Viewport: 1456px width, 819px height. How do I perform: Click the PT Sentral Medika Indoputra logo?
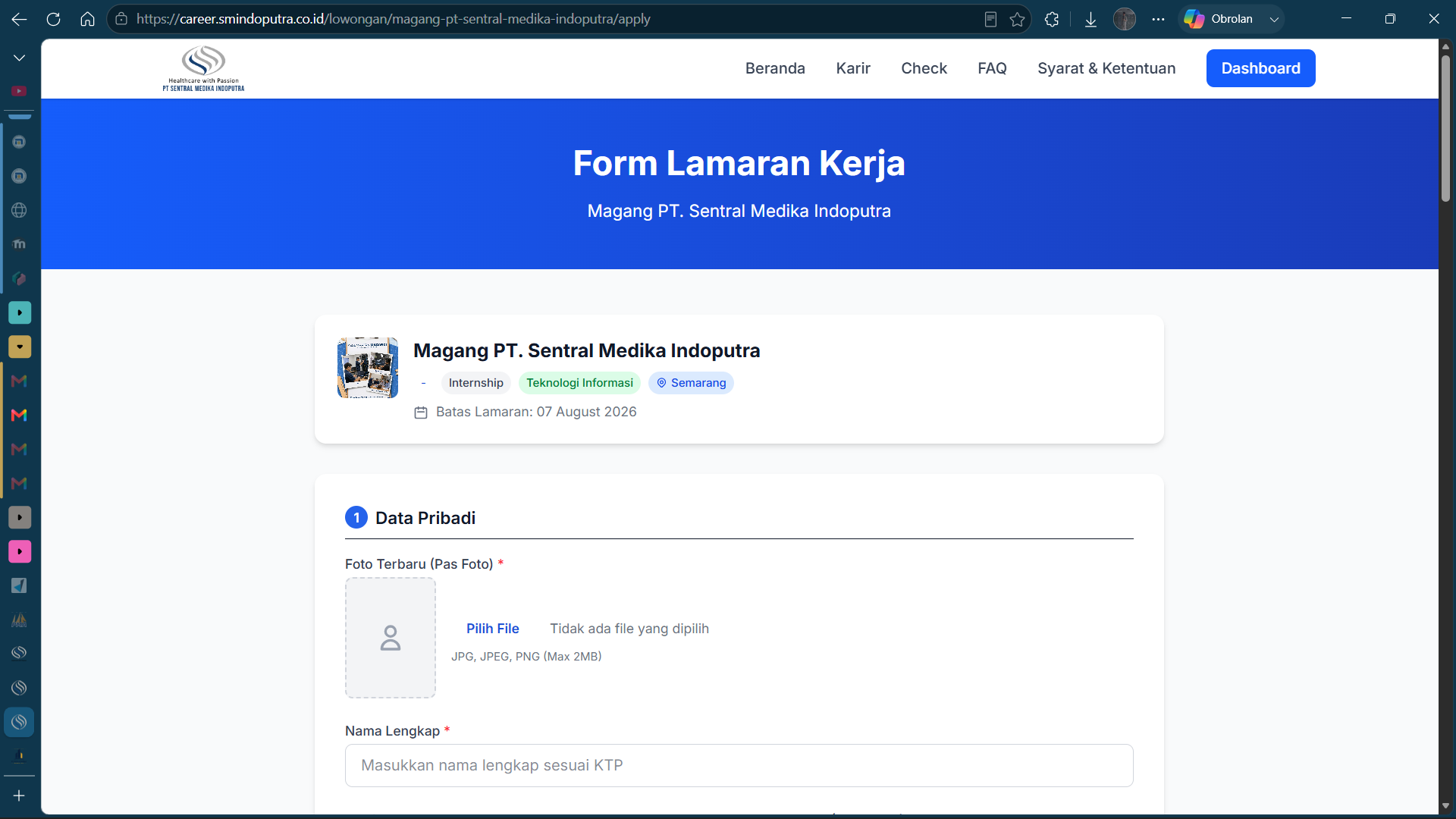pos(203,68)
